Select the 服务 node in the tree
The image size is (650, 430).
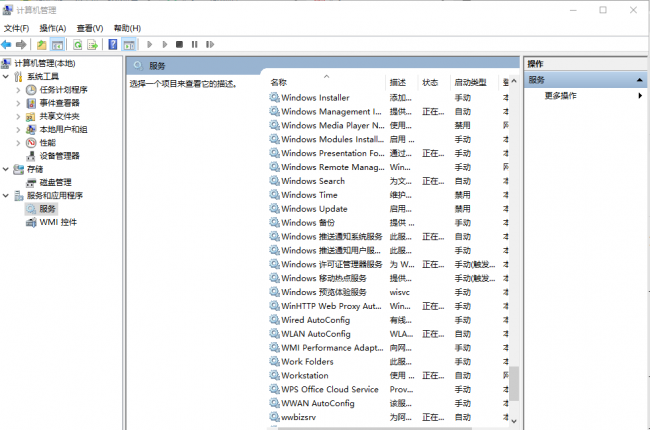(x=47, y=209)
